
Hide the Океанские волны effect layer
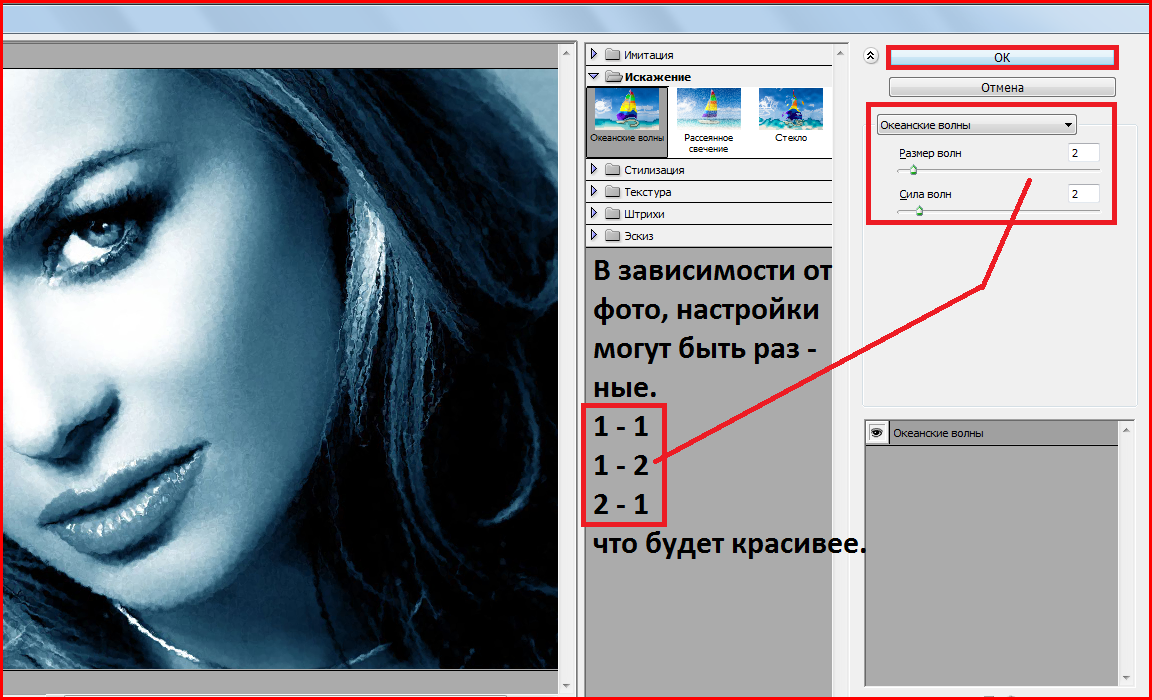(876, 433)
